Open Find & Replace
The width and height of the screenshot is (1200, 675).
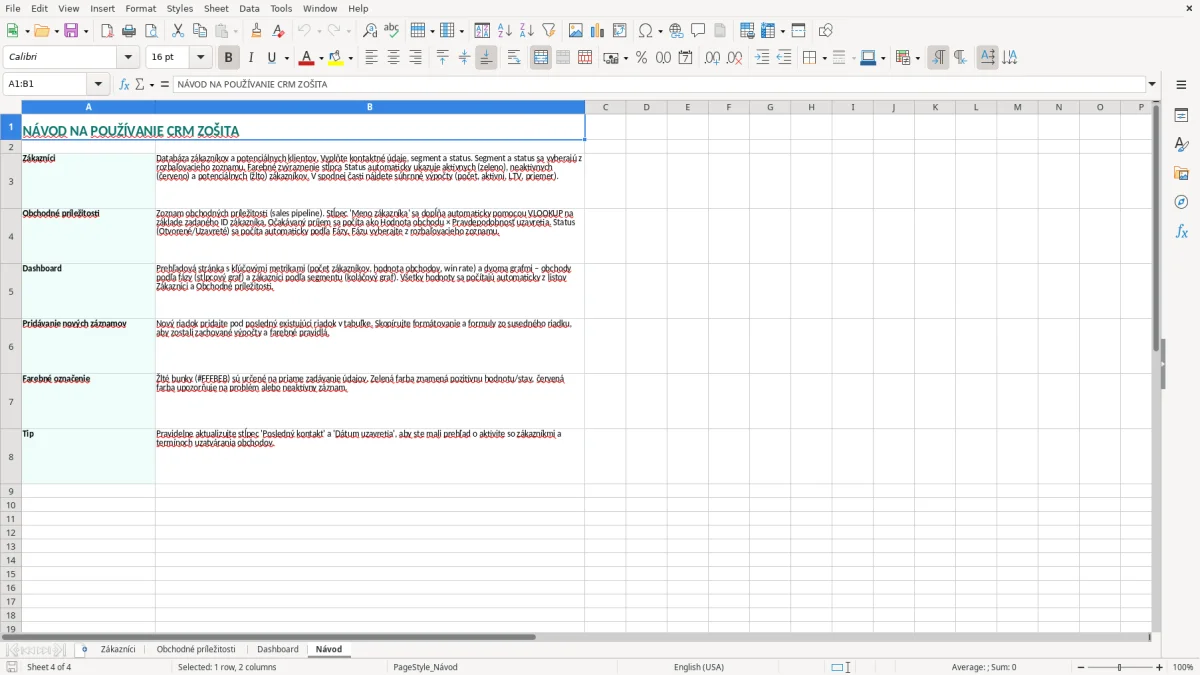(370, 31)
